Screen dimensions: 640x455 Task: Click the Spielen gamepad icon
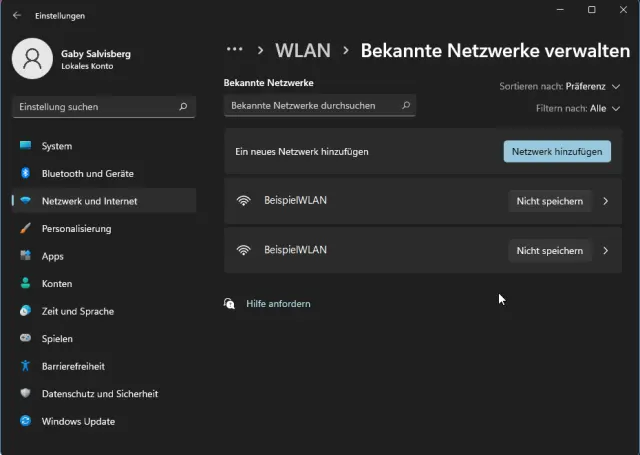[25, 338]
